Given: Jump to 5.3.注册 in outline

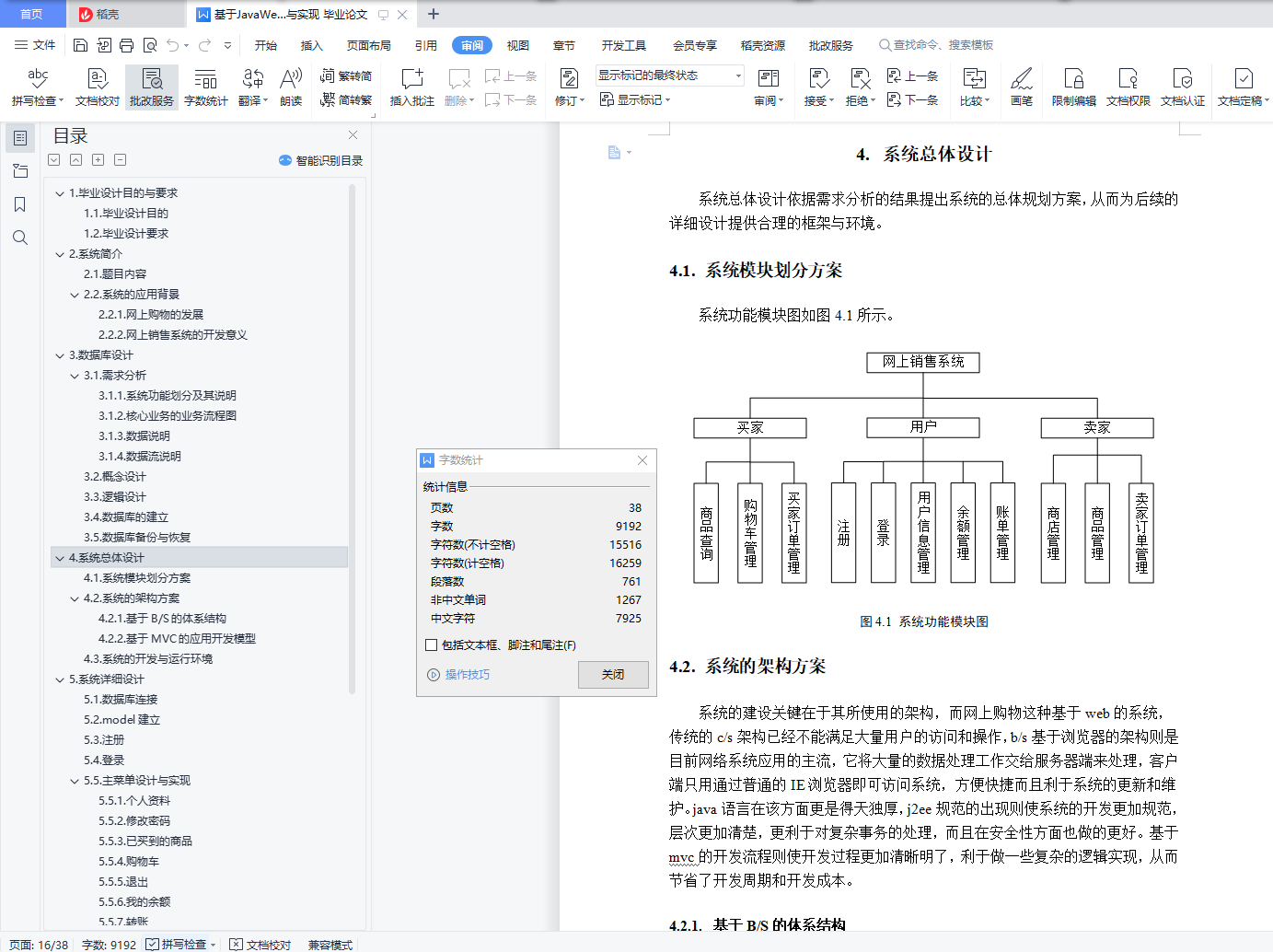Looking at the screenshot, I should tap(104, 740).
